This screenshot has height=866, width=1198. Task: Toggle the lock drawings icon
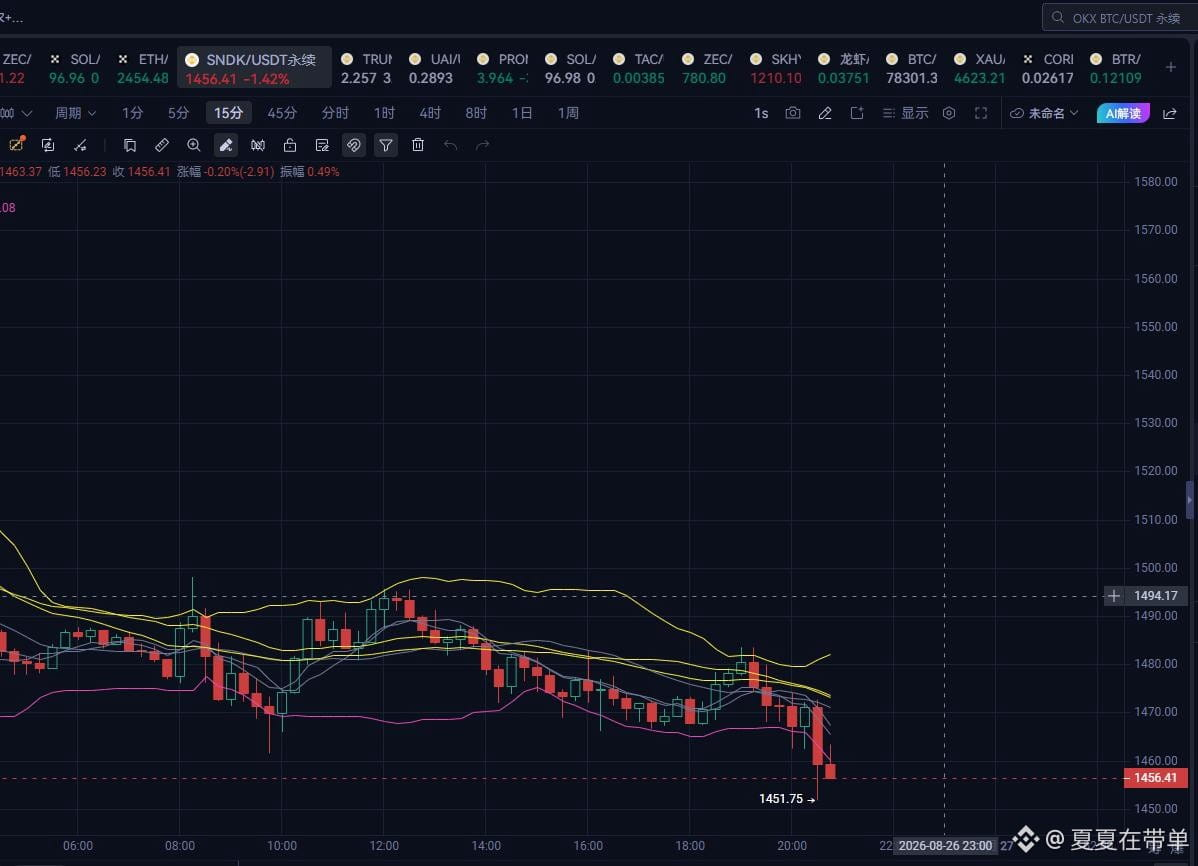pyautogui.click(x=290, y=145)
